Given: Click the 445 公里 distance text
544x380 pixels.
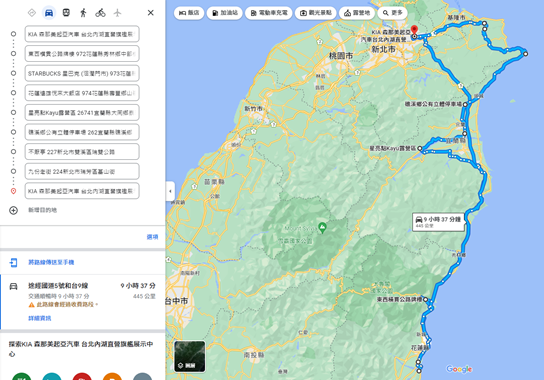Looking at the screenshot, I should [x=144, y=296].
